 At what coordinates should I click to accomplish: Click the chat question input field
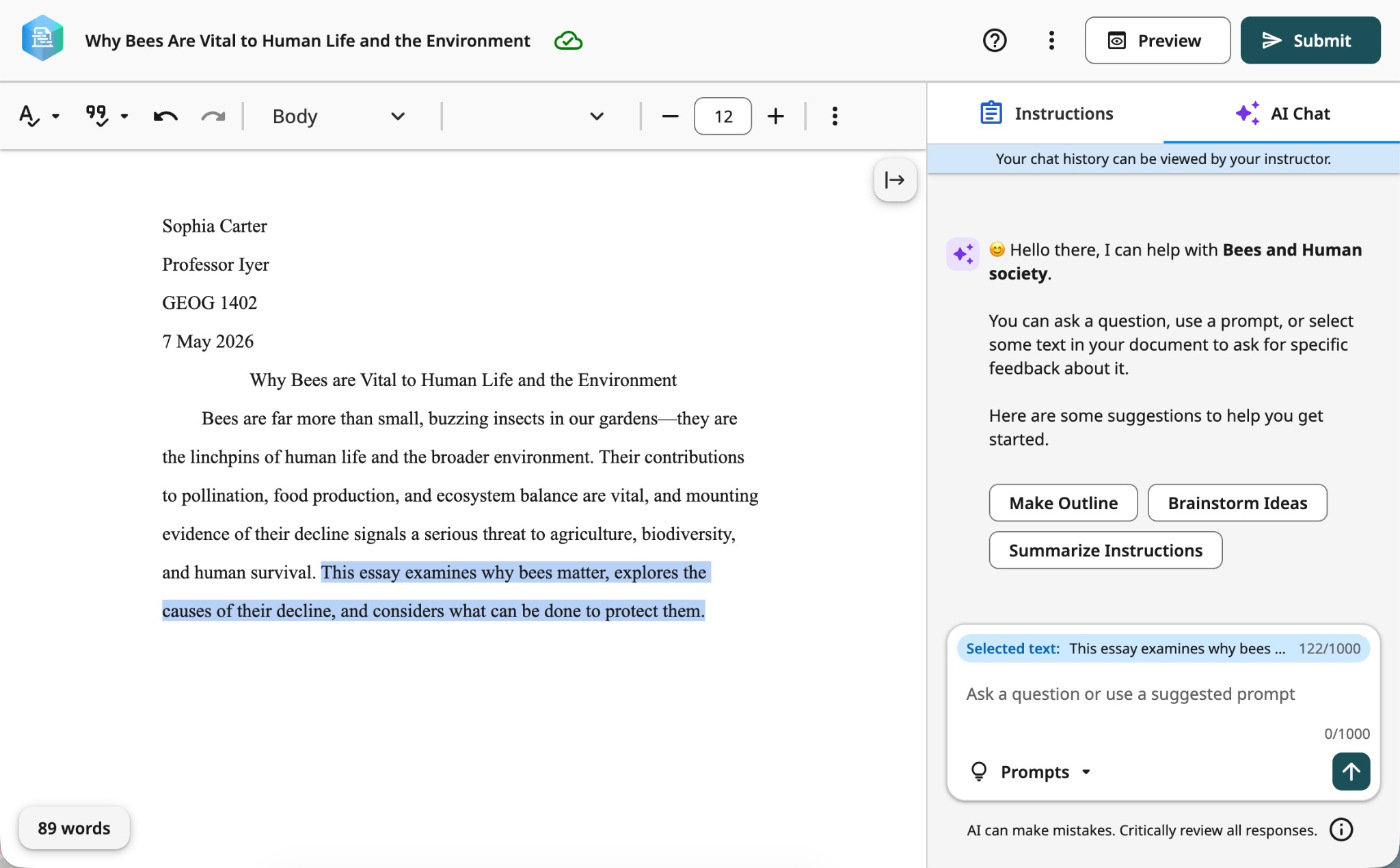(x=1163, y=694)
